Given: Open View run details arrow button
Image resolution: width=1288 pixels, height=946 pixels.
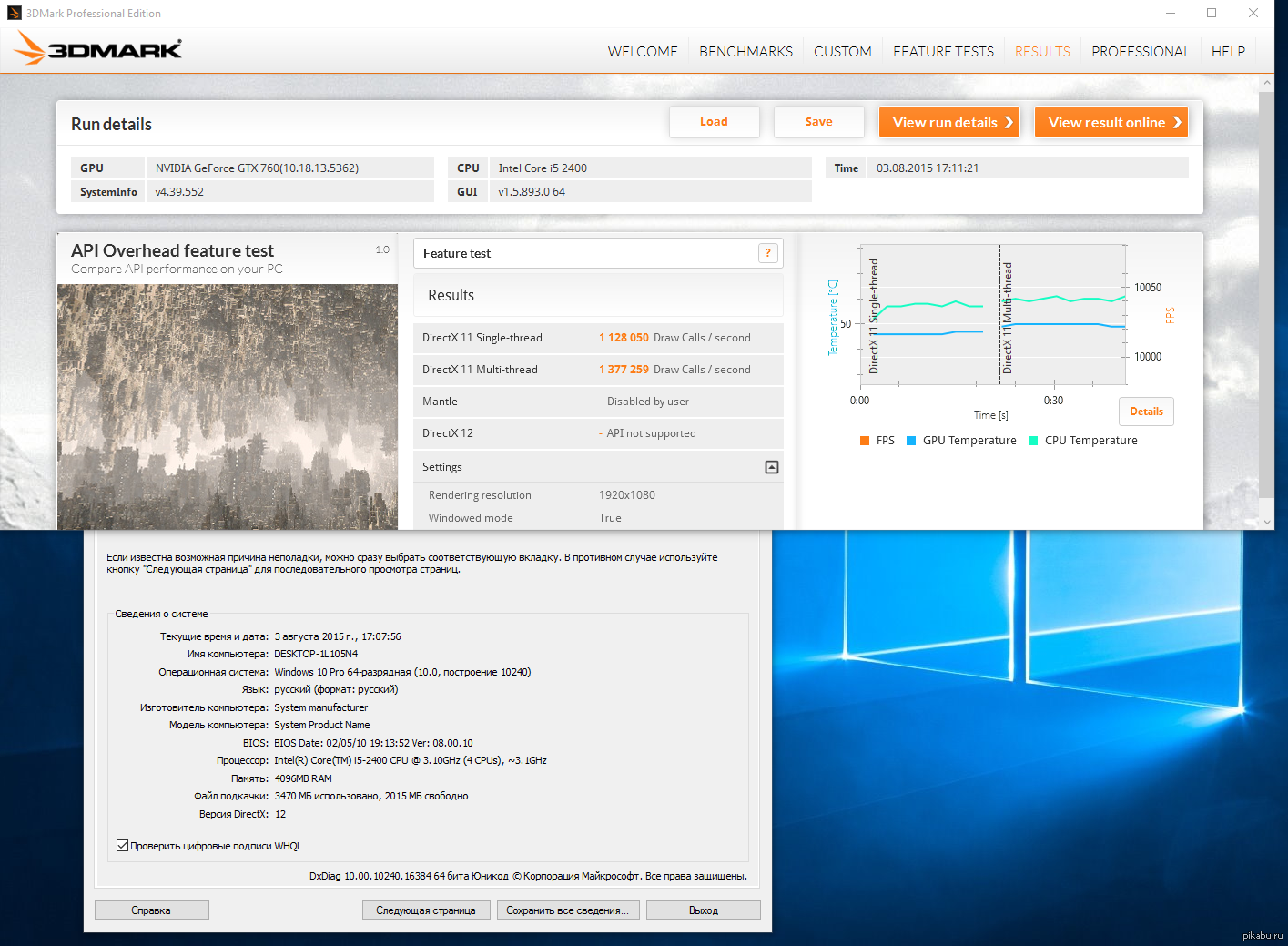Looking at the screenshot, I should (948, 122).
